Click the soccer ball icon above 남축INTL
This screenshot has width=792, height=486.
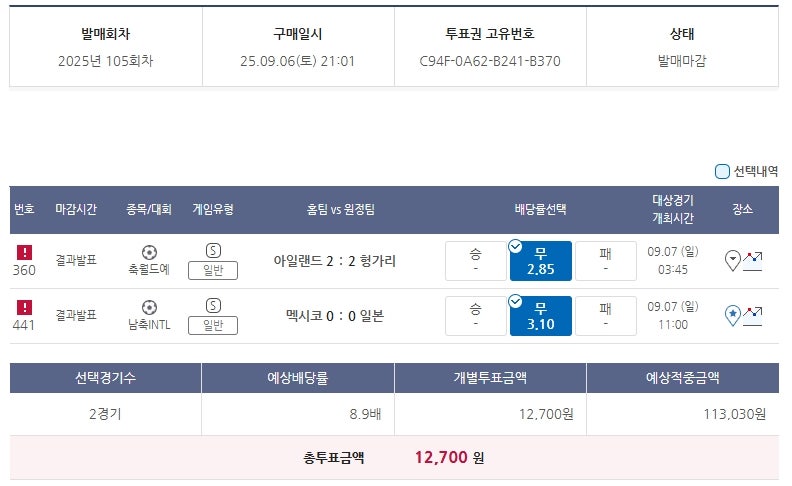pyautogui.click(x=149, y=307)
